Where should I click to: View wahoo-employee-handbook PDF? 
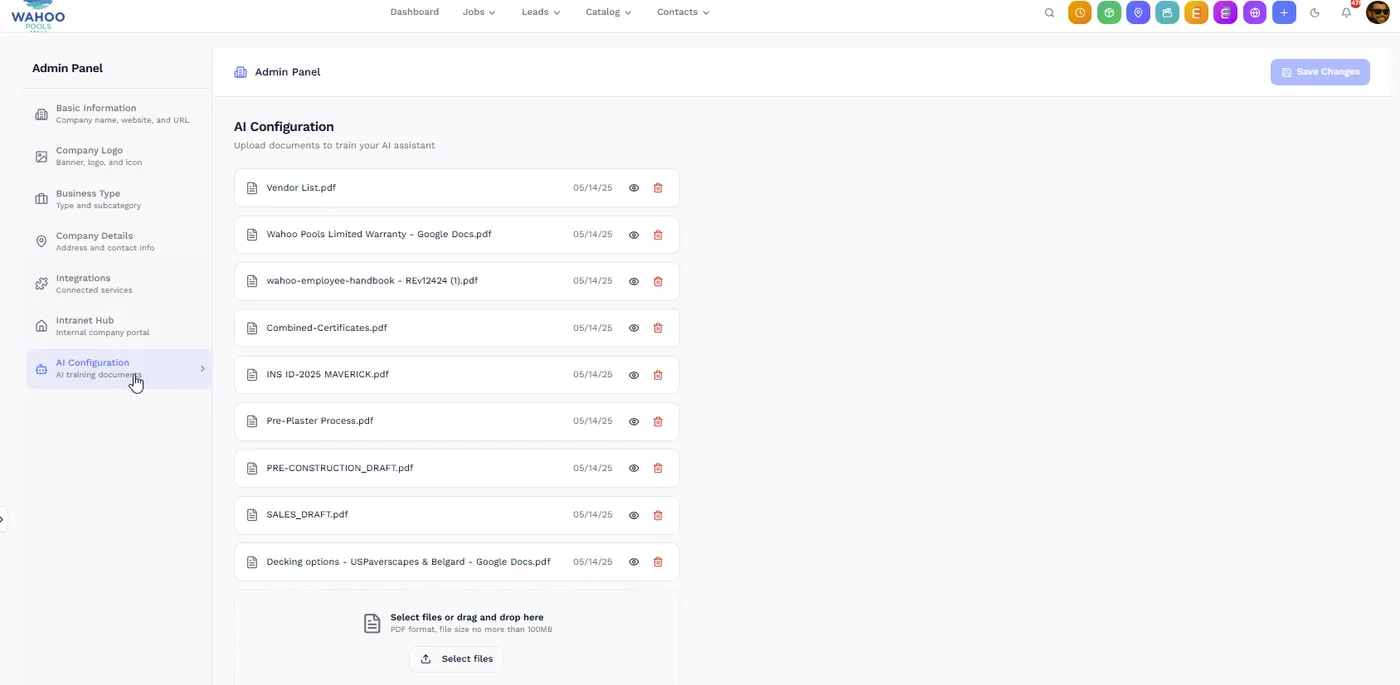(634, 282)
